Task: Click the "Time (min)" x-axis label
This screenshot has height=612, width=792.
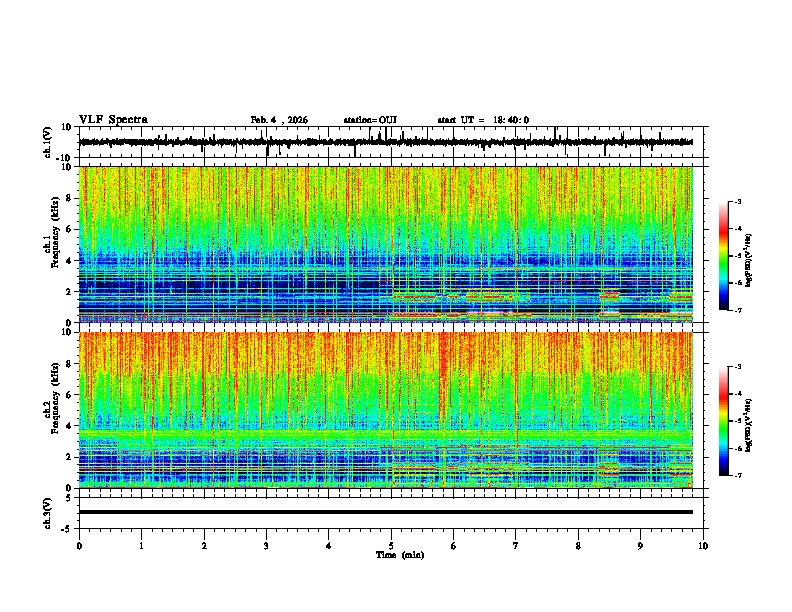Action: click(x=400, y=555)
